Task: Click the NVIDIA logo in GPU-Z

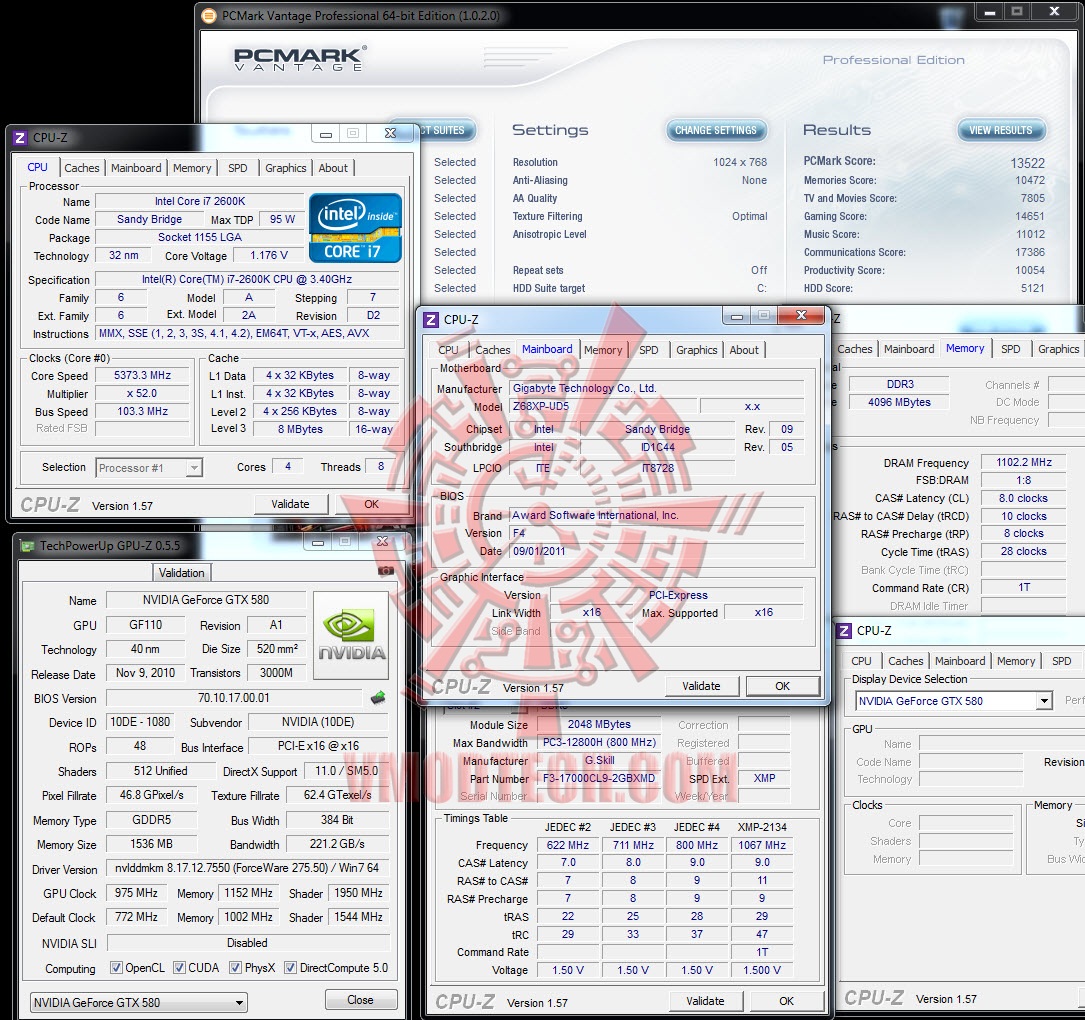Action: point(351,636)
